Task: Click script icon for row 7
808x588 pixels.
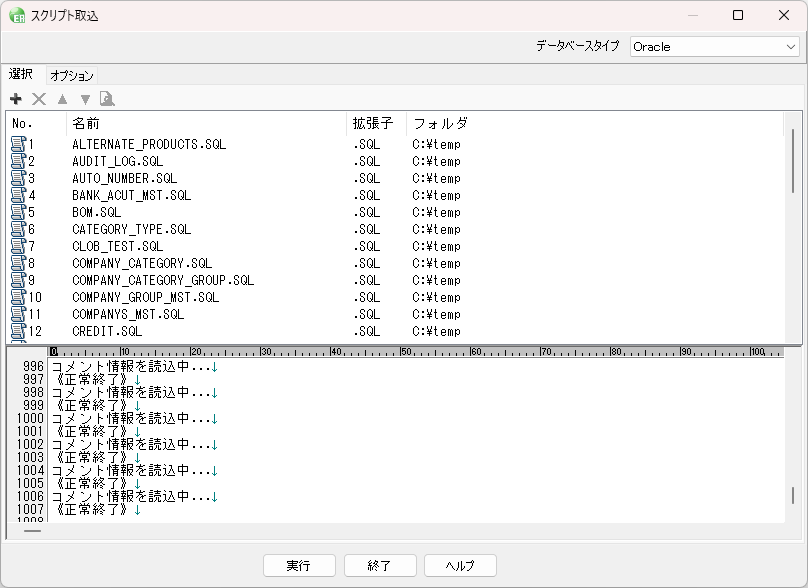Action: (19, 246)
